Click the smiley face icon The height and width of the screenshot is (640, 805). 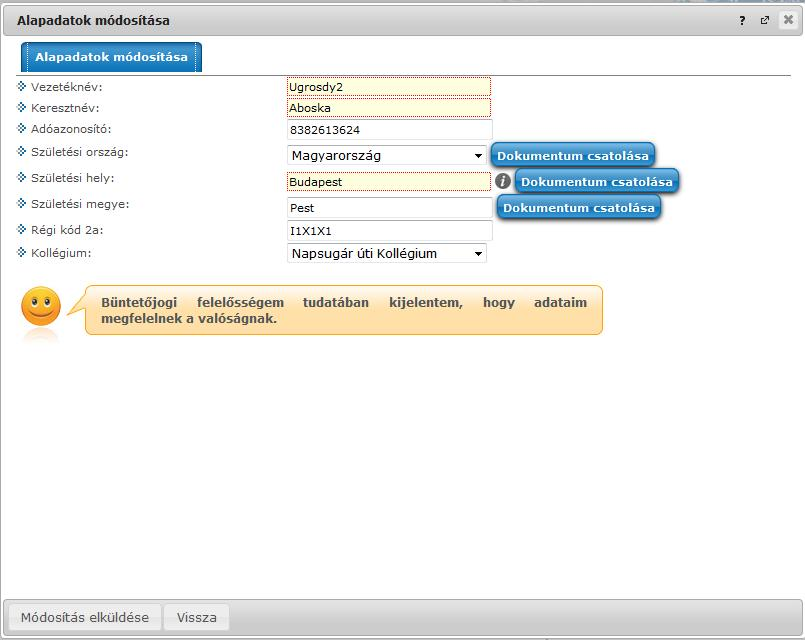[41, 306]
